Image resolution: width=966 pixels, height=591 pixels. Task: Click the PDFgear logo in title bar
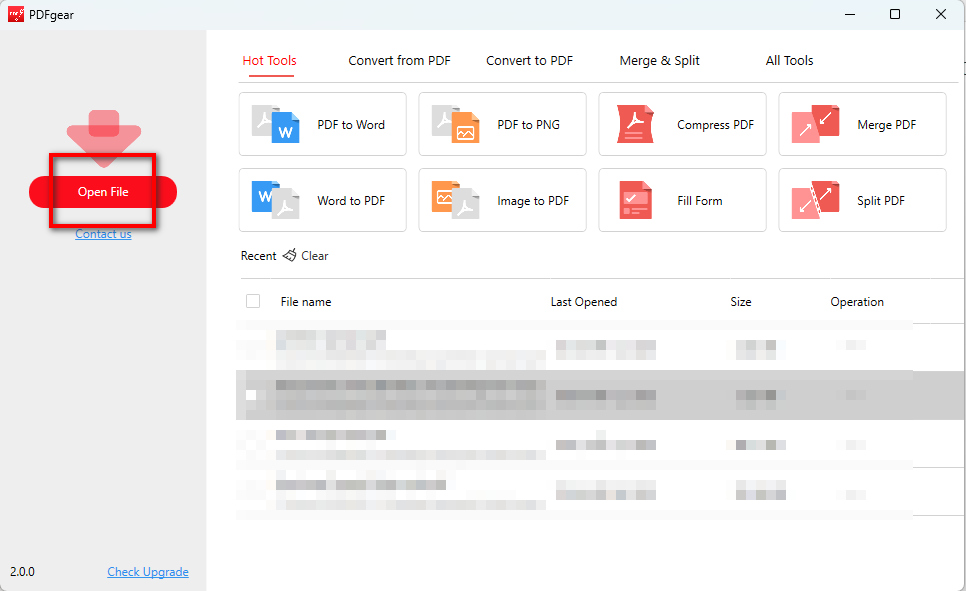pos(16,14)
